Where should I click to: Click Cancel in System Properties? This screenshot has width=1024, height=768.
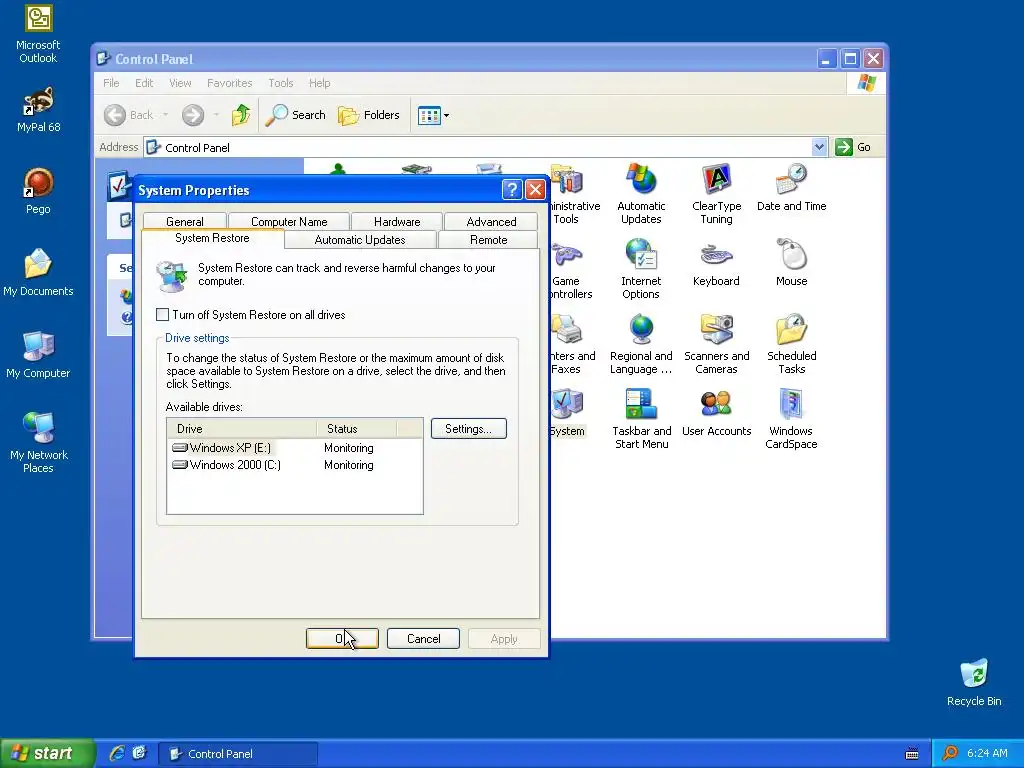(x=423, y=639)
